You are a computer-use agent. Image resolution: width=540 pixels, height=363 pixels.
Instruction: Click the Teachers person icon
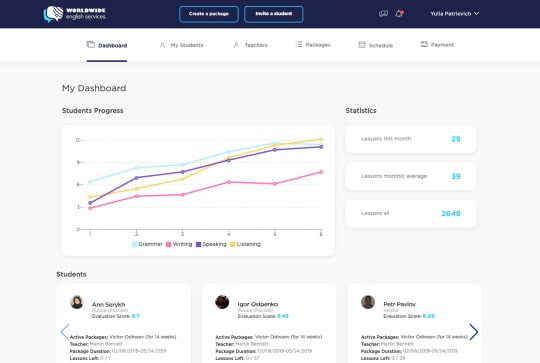236,45
